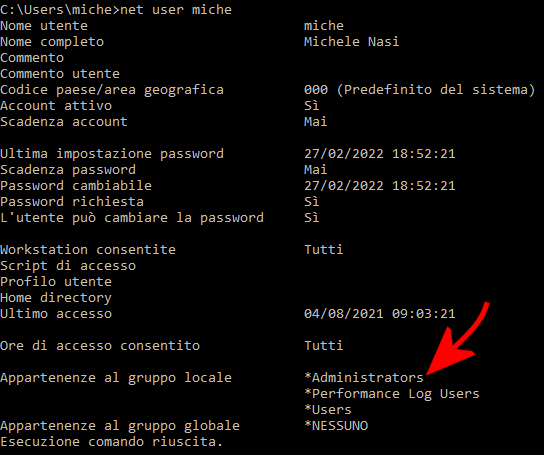544x455 pixels.
Task: Click the command 'net user miche'
Action: tap(176, 9)
